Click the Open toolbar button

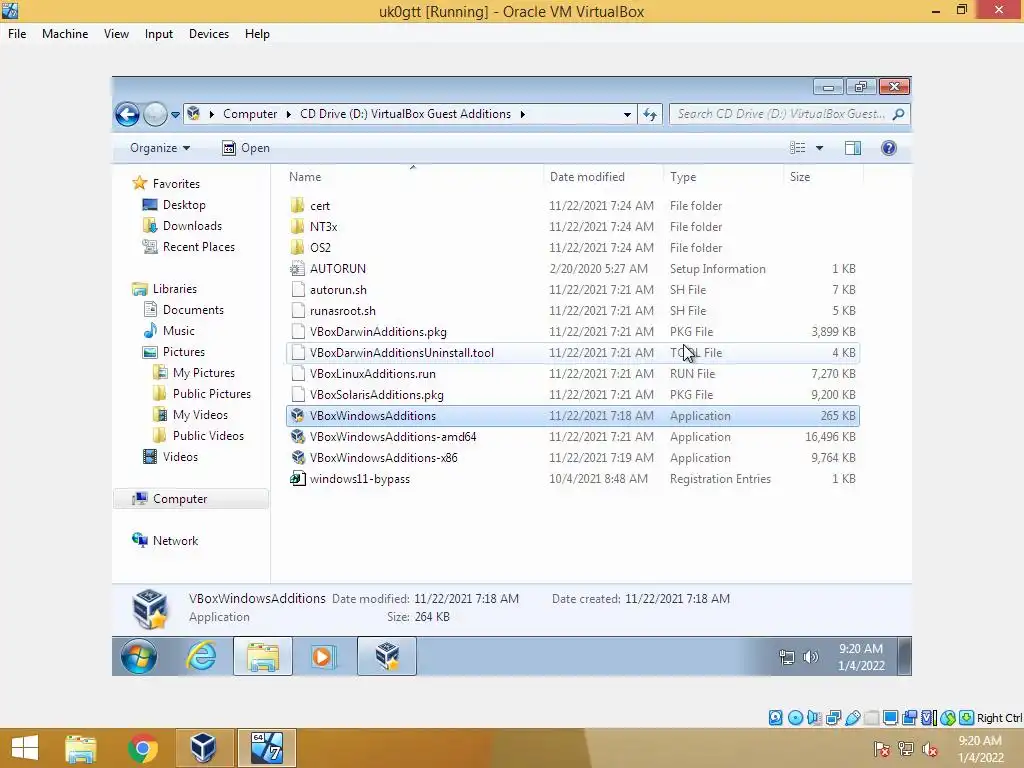tap(246, 148)
